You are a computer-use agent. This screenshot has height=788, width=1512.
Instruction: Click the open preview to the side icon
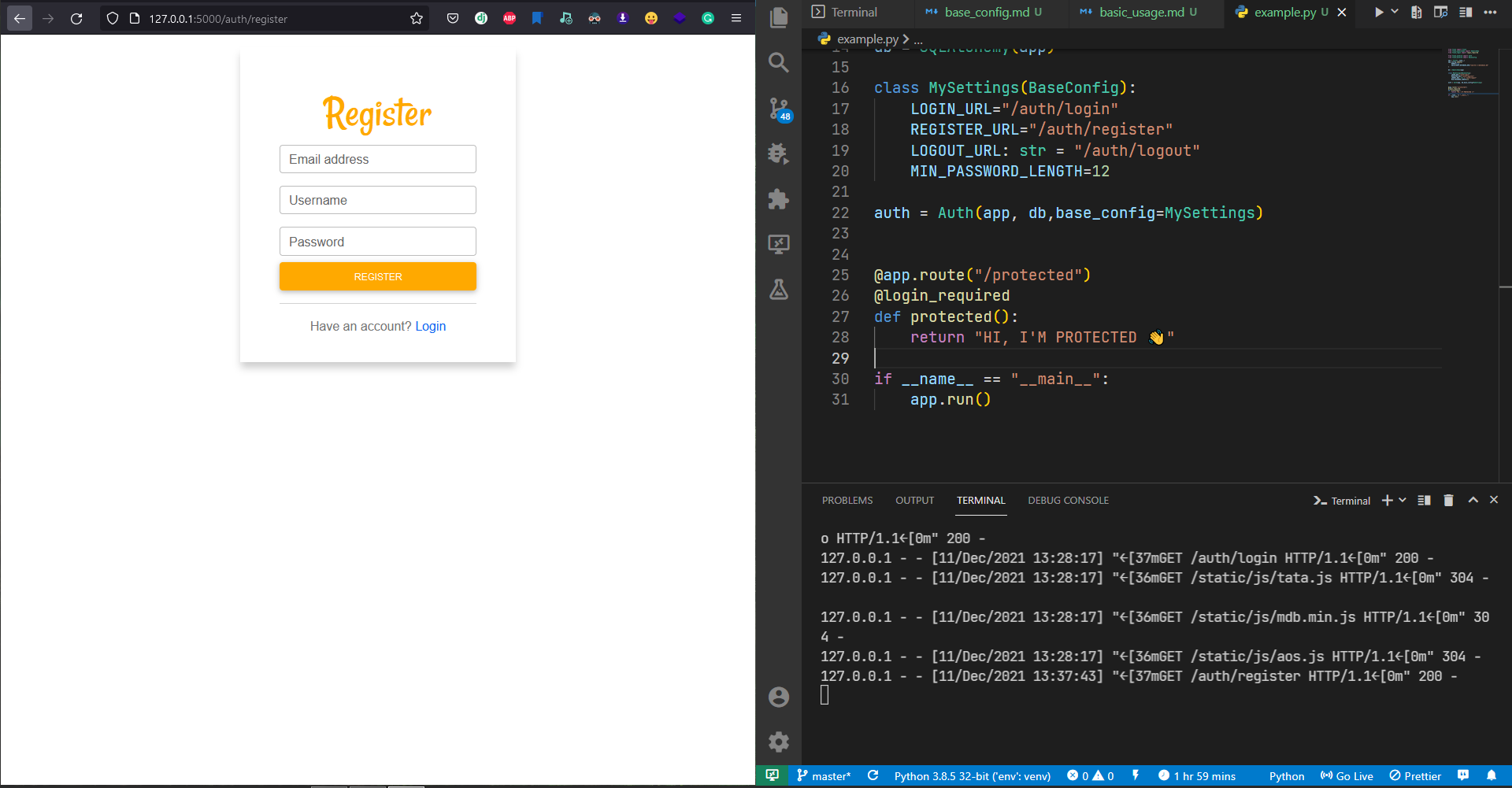tap(1441, 12)
